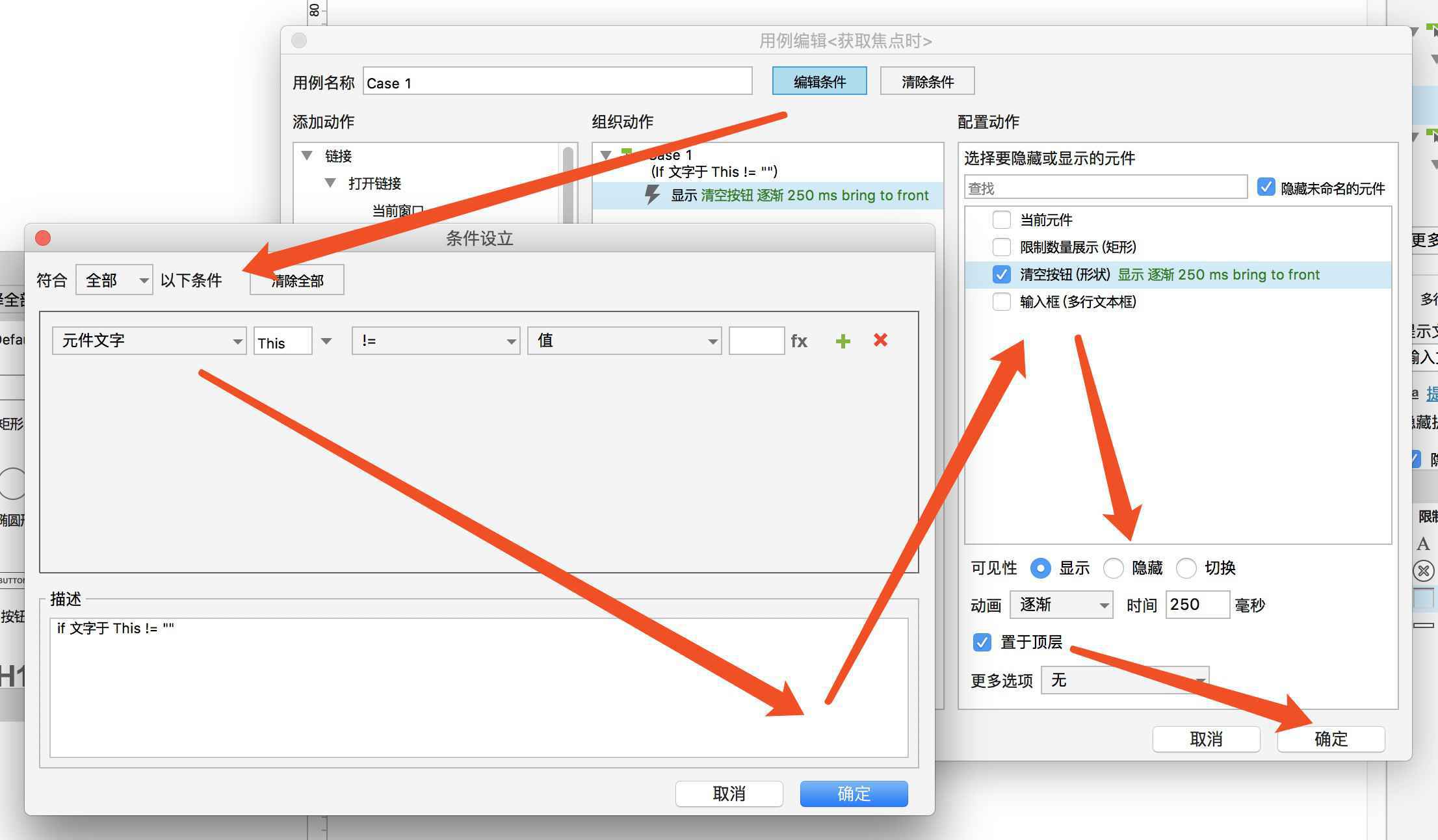The image size is (1438, 840).
Task: Click the 清除条件 button
Action: click(927, 81)
